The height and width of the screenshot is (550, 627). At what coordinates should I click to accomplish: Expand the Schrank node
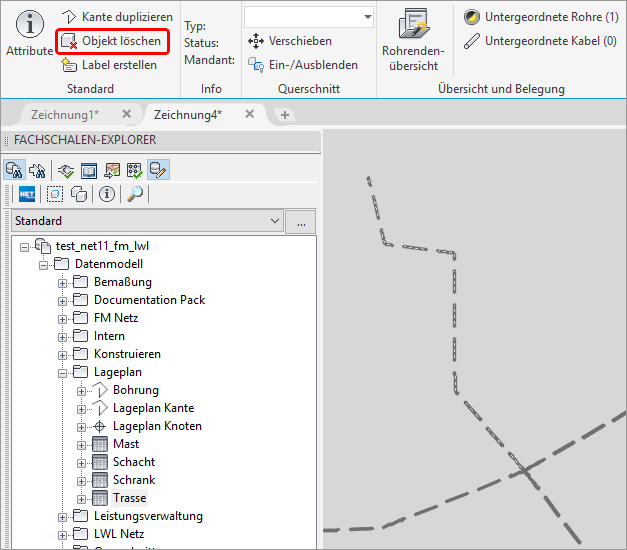(81, 481)
